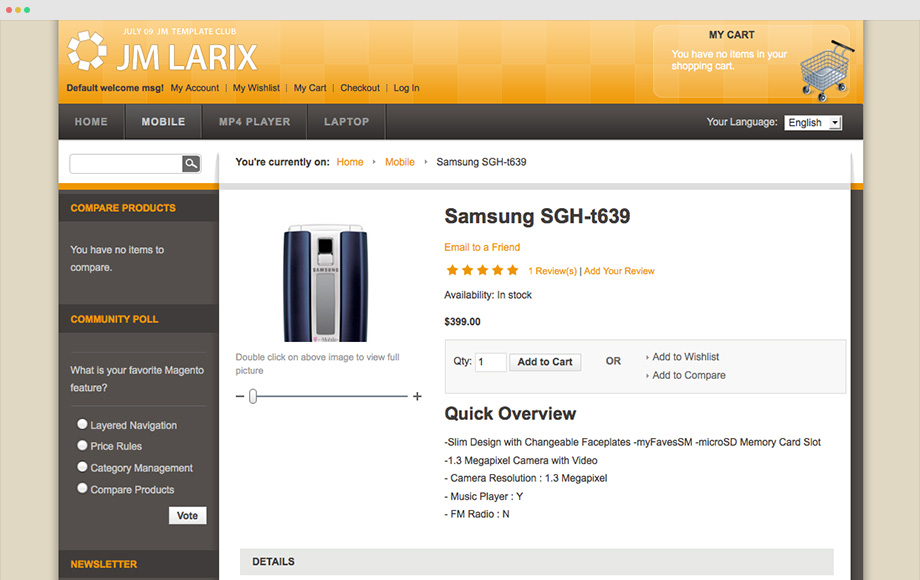Click the My Cart header link
920x580 pixels.
click(x=310, y=88)
